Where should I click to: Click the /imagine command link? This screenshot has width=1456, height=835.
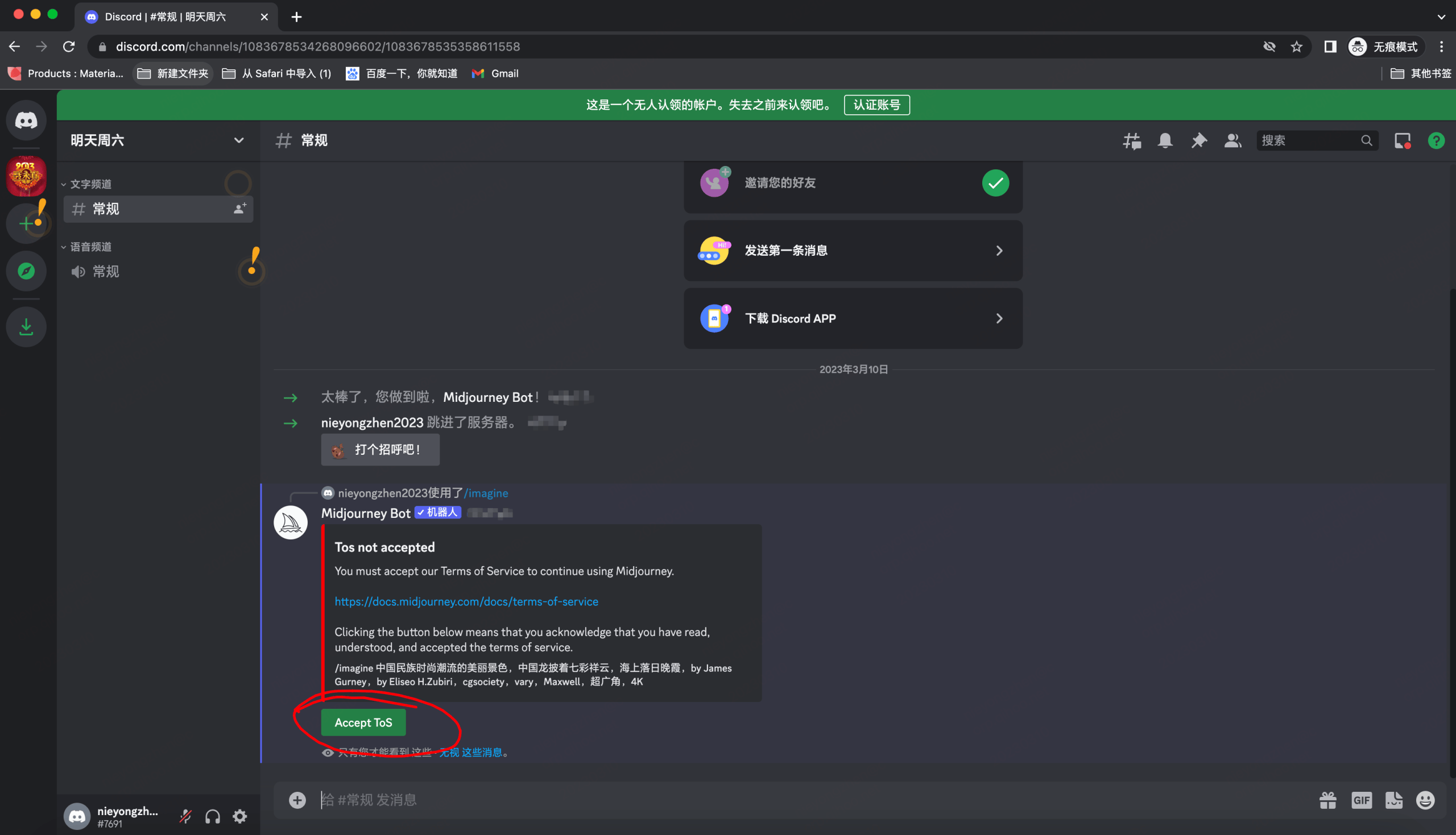[486, 493]
